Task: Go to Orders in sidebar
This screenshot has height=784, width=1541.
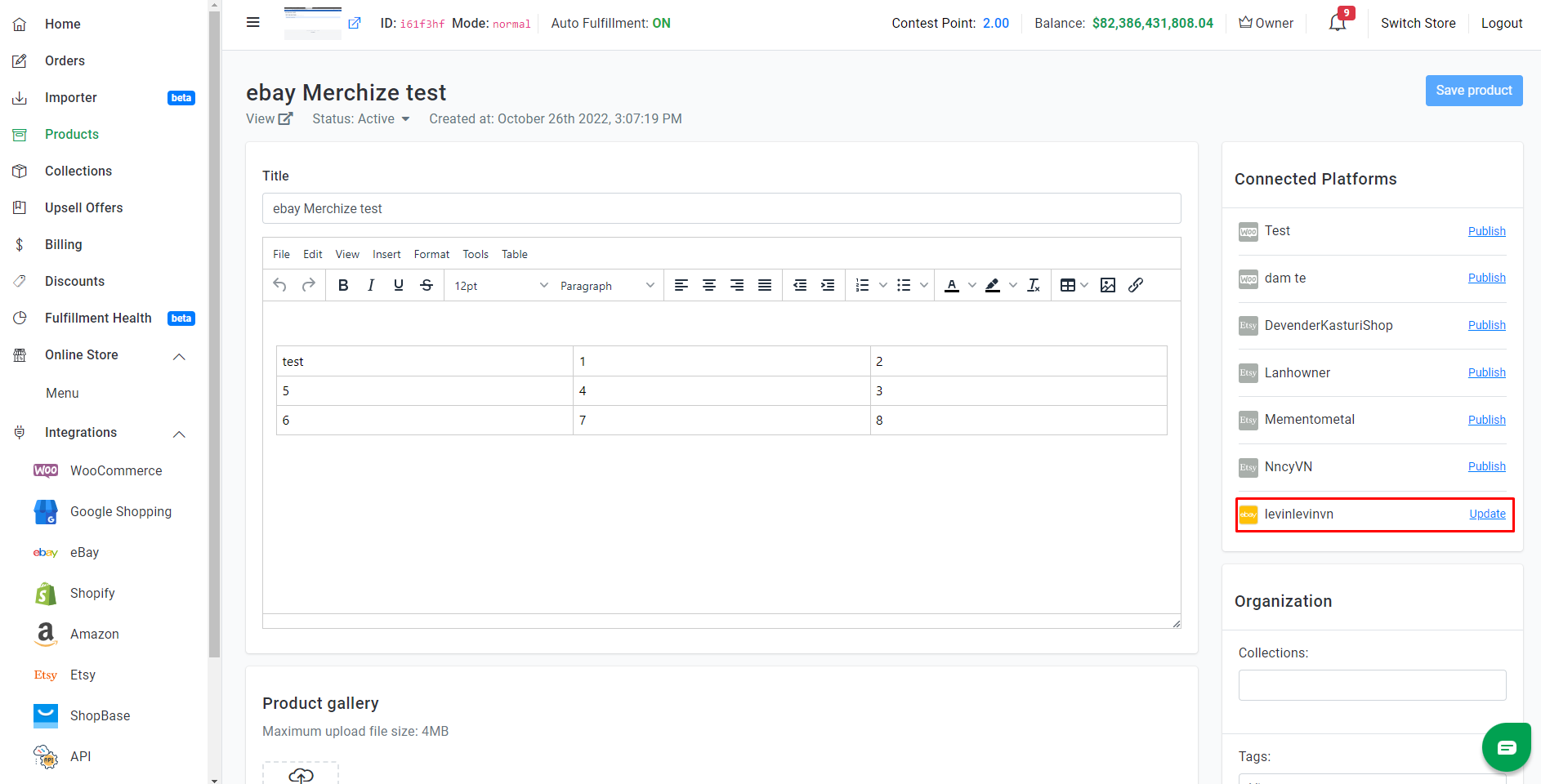Action: [x=65, y=60]
